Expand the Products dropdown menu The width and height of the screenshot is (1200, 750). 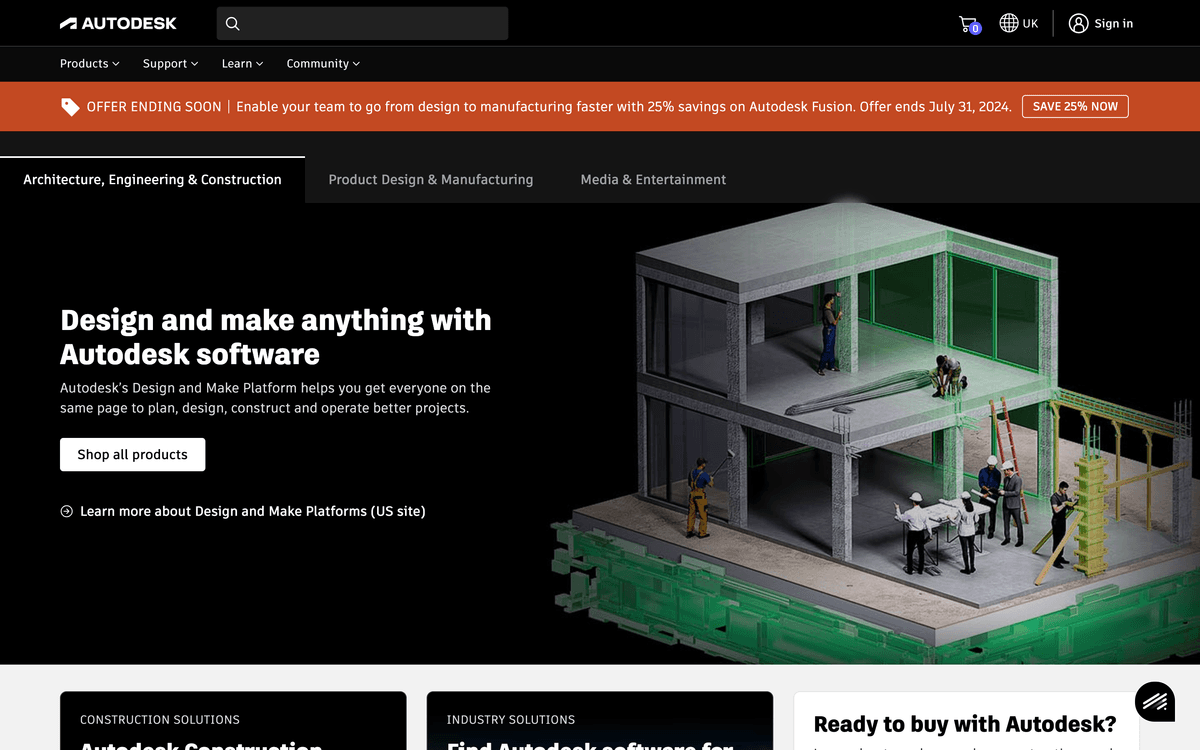coord(89,64)
